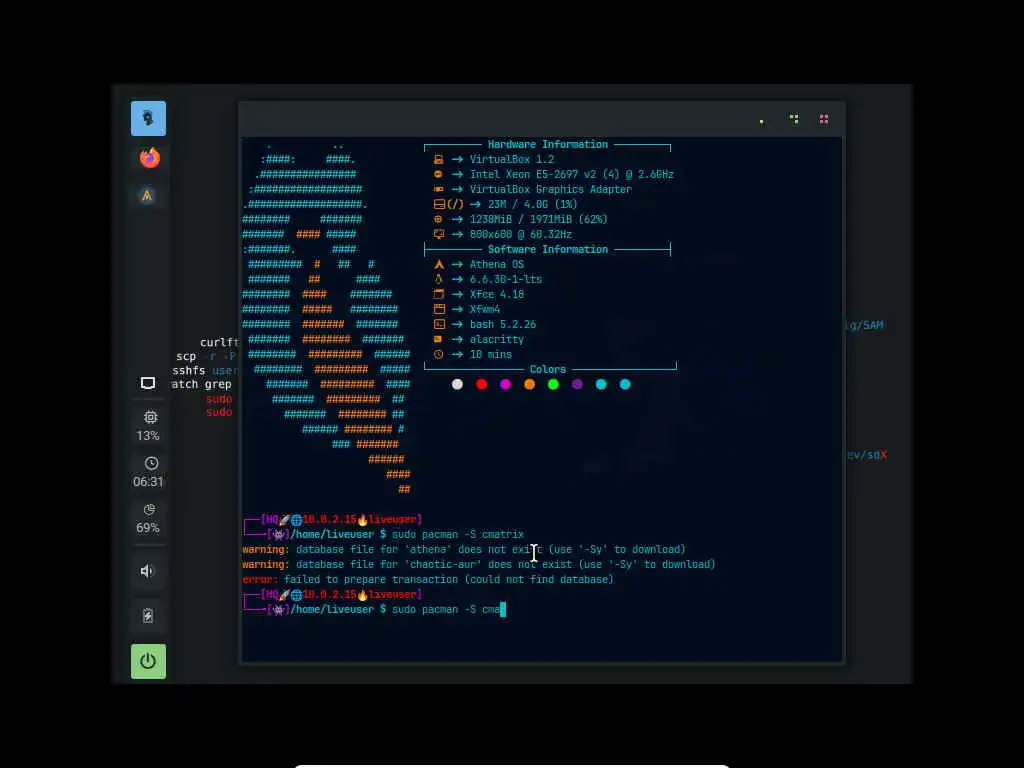Click the 'bash 5.2.26' text
Viewport: 1024px width, 768px height.
coord(503,325)
